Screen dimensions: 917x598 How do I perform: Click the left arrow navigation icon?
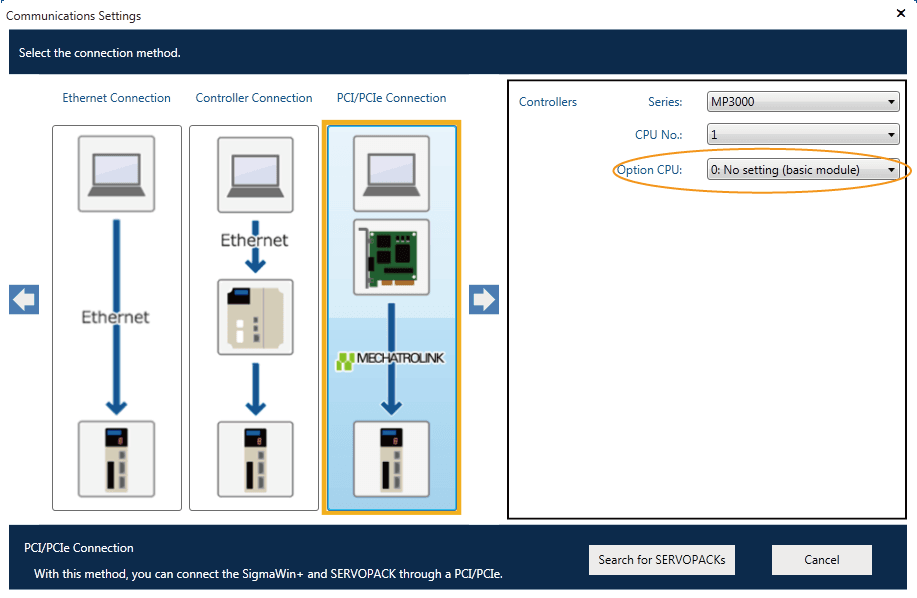24,299
